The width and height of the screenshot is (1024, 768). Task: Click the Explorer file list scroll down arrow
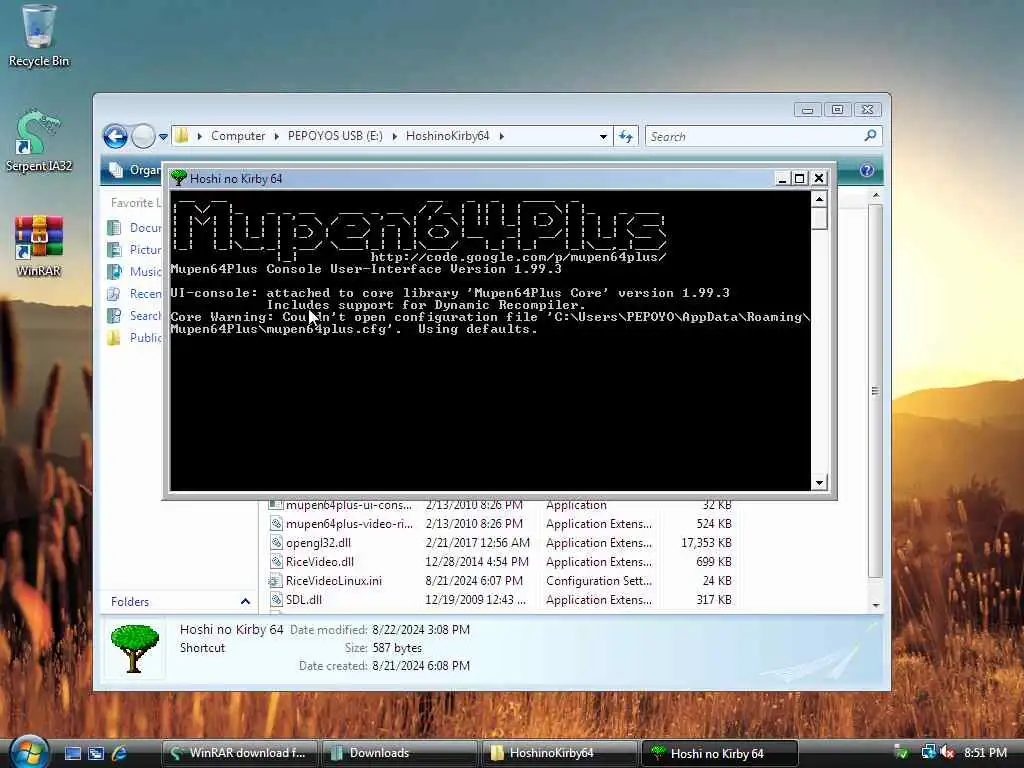point(876,605)
